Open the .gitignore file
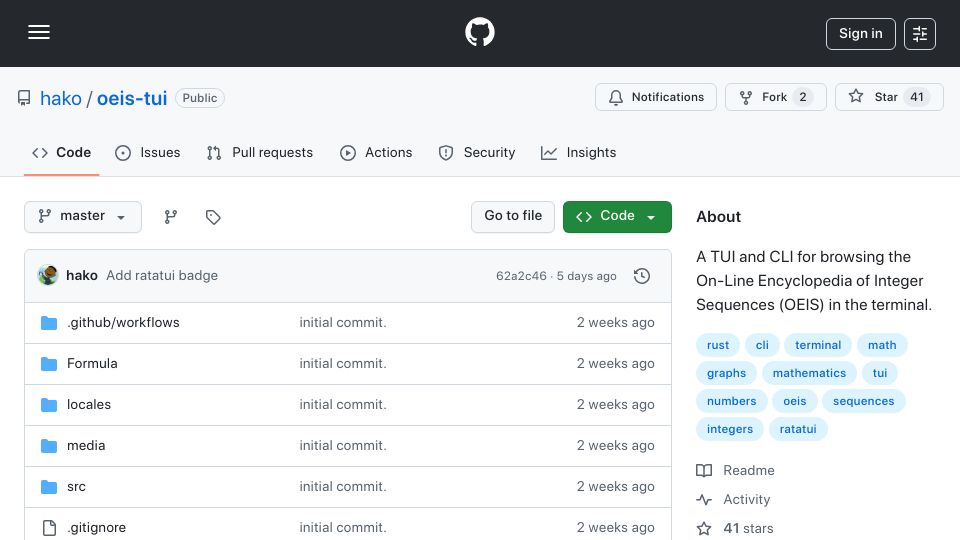 tap(96, 528)
